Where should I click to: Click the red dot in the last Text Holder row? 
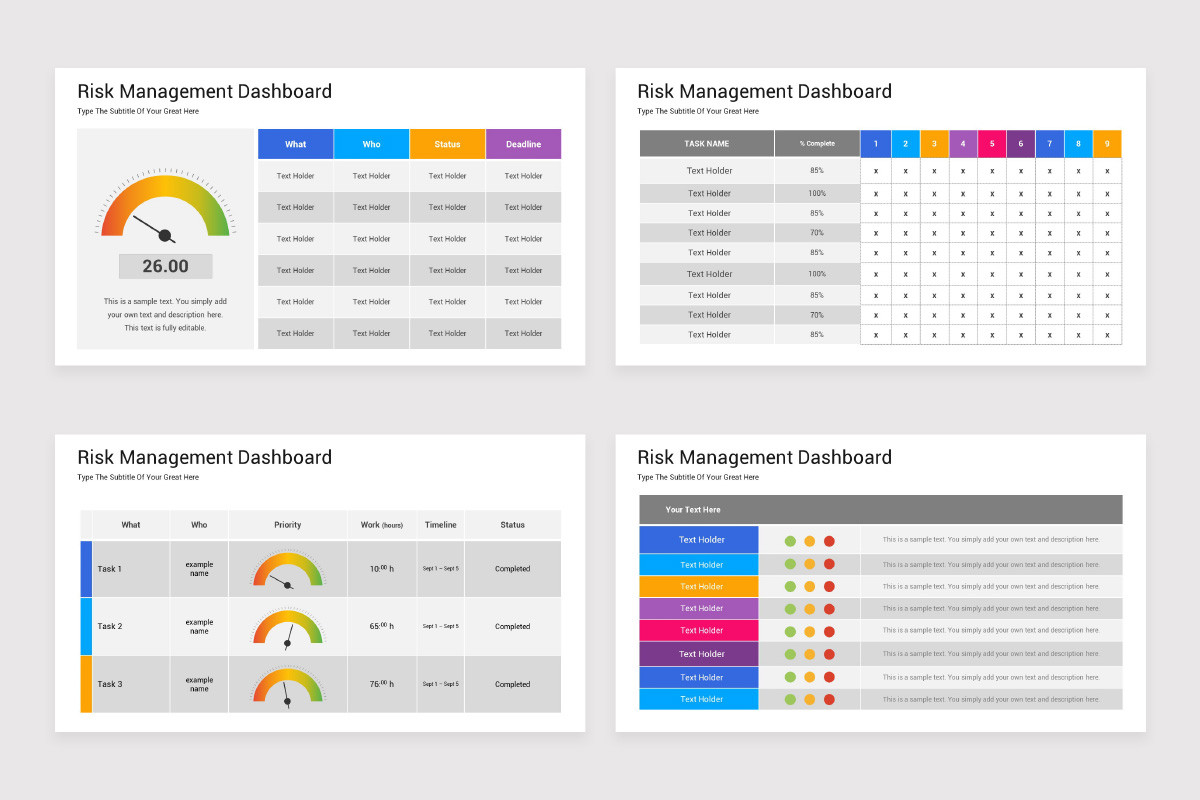pyautogui.click(x=829, y=699)
